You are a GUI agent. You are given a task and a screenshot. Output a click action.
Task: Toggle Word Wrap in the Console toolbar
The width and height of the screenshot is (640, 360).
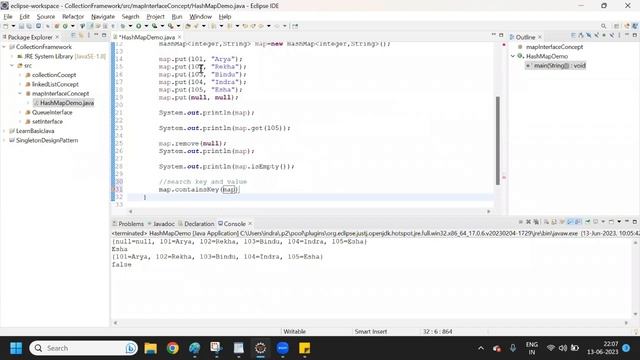(x=562, y=222)
